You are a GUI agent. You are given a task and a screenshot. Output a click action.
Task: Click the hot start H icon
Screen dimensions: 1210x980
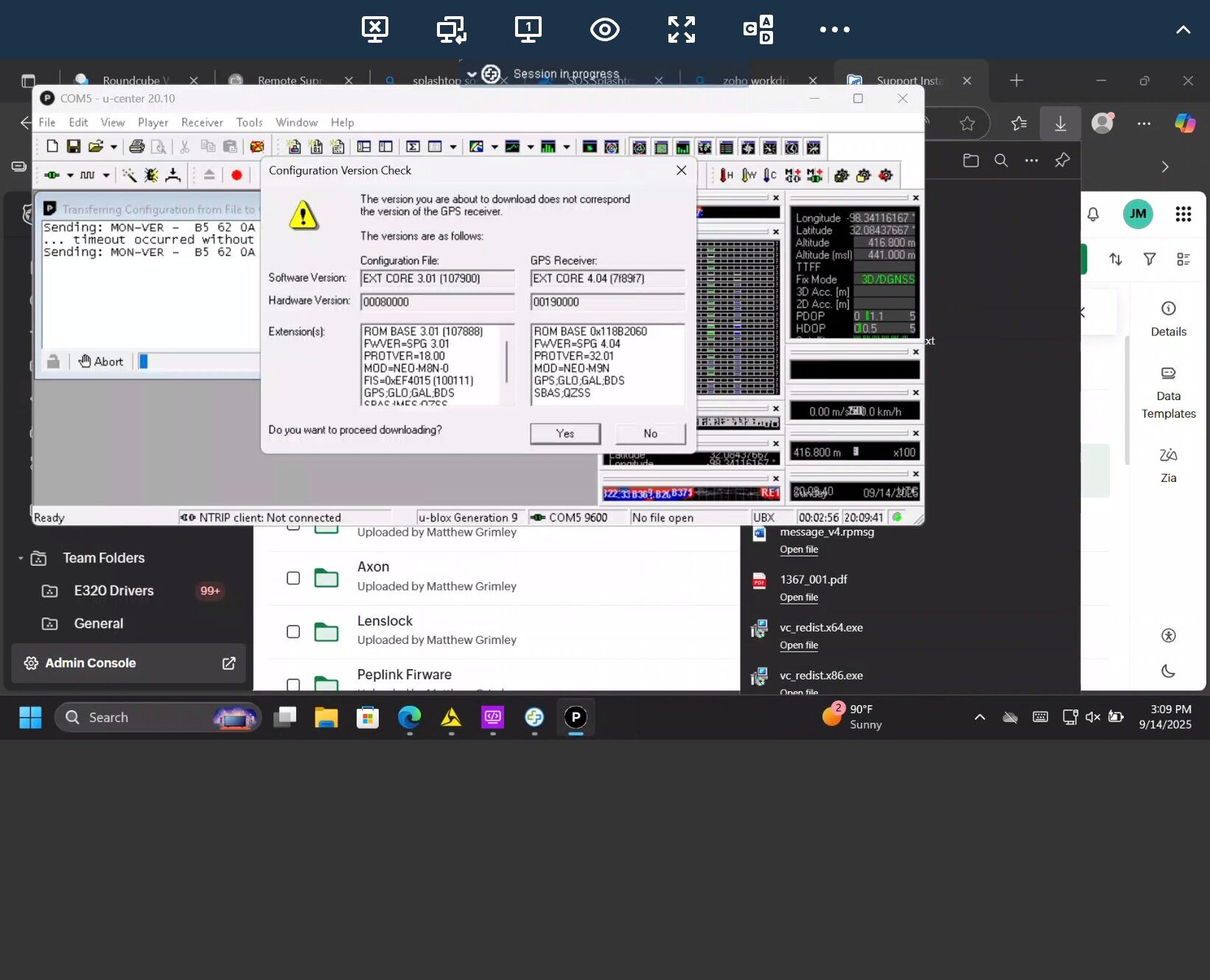[727, 175]
